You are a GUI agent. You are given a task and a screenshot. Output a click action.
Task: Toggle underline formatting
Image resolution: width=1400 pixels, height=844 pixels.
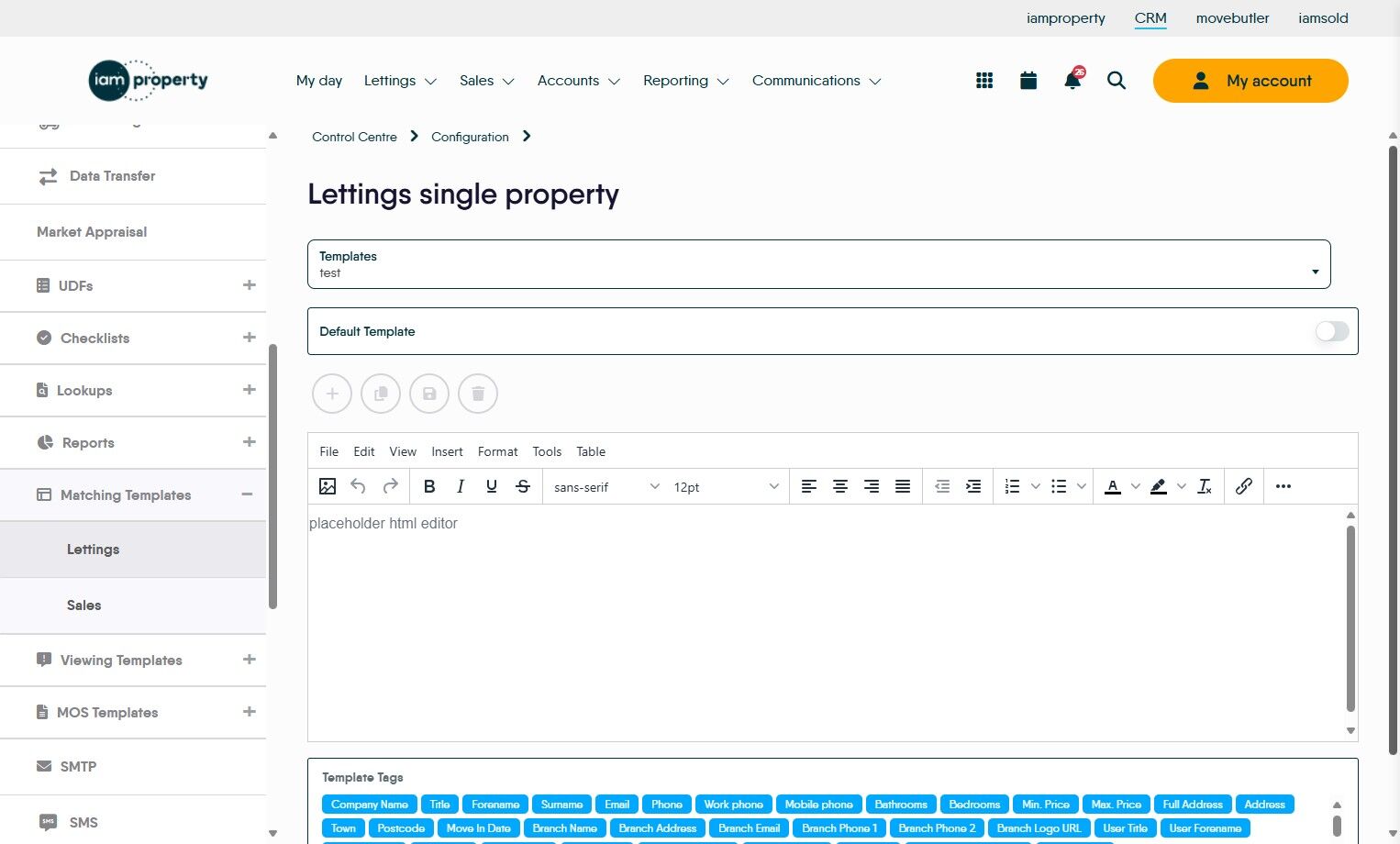point(492,486)
